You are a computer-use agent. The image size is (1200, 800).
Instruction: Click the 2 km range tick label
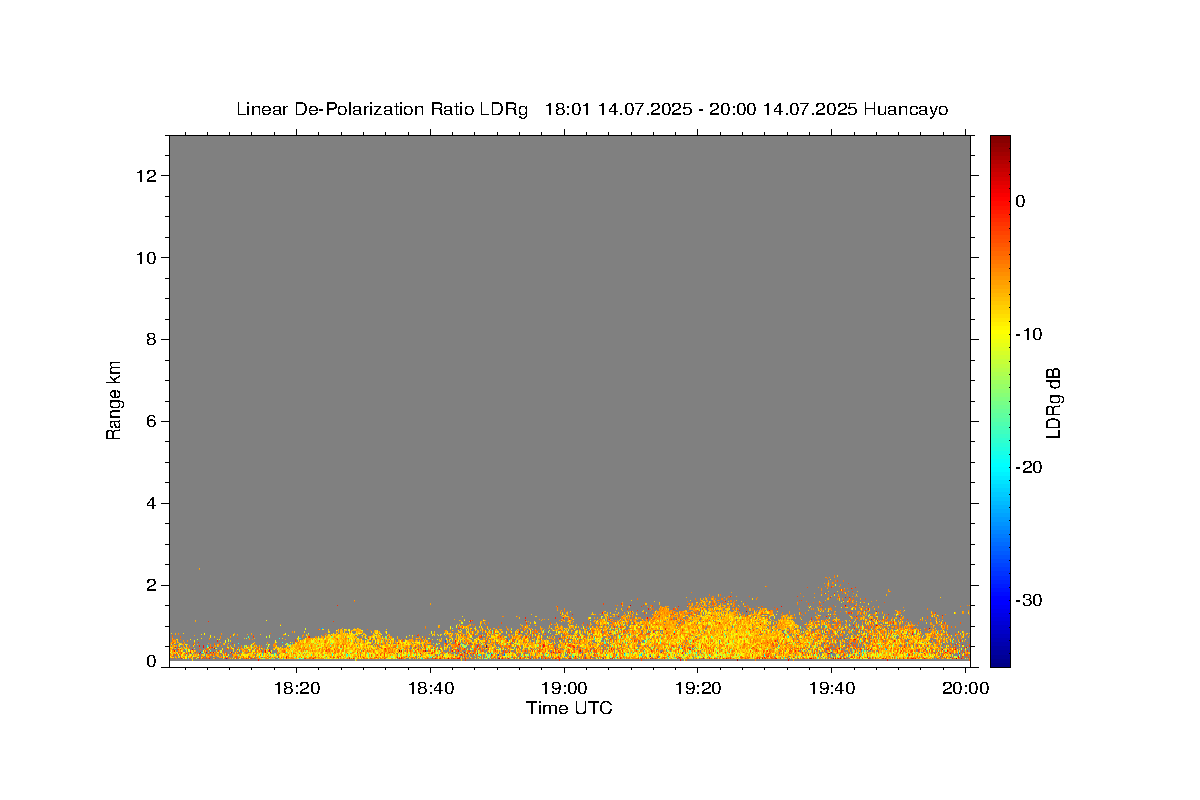pyautogui.click(x=153, y=585)
